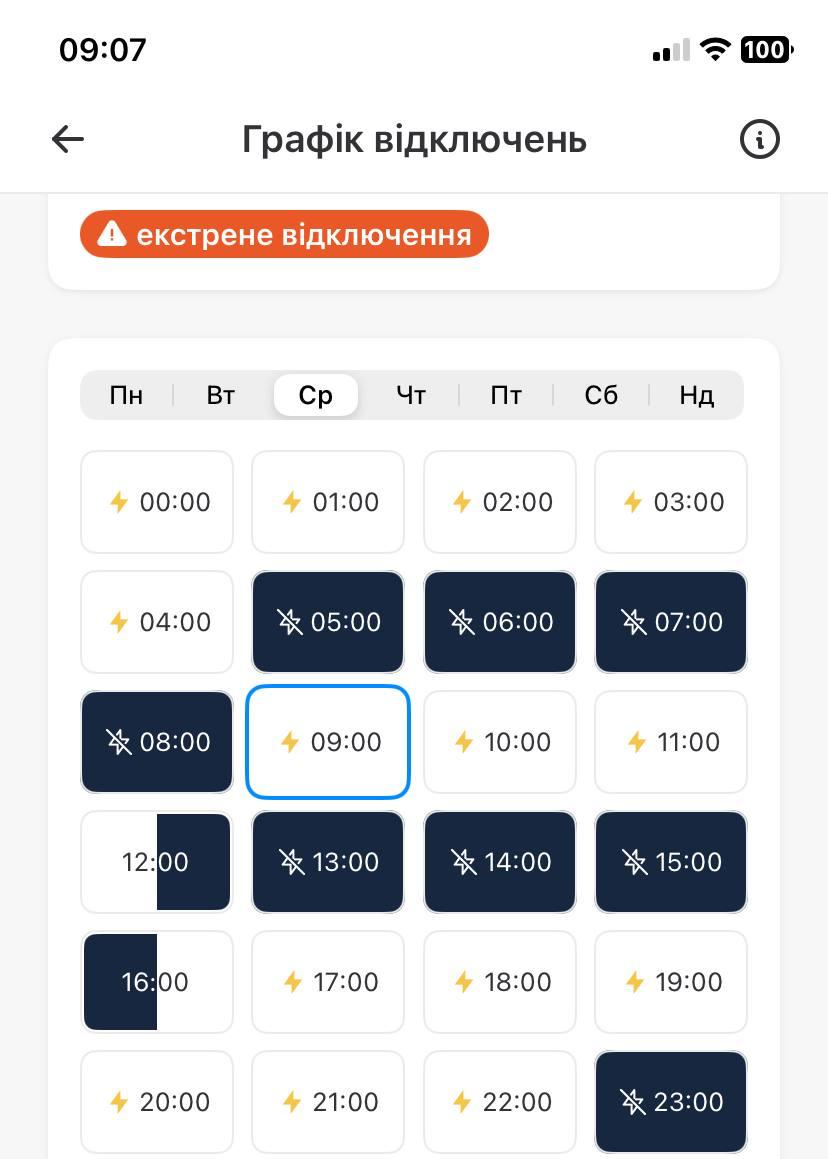Tap the lightning icon on 17:00 slot
Image resolution: width=828 pixels, height=1159 pixels.
pos(292,982)
